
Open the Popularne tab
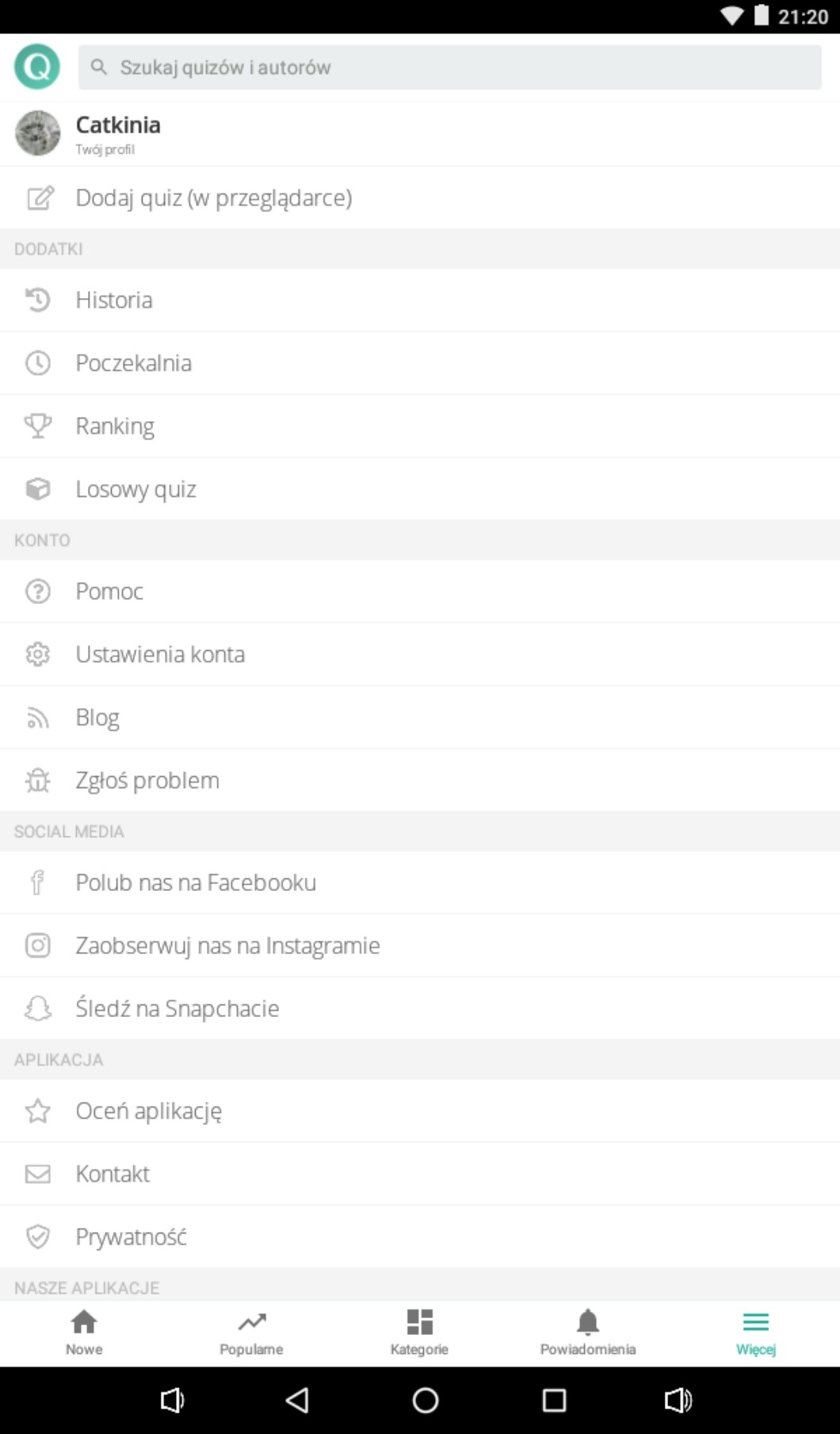click(251, 1332)
